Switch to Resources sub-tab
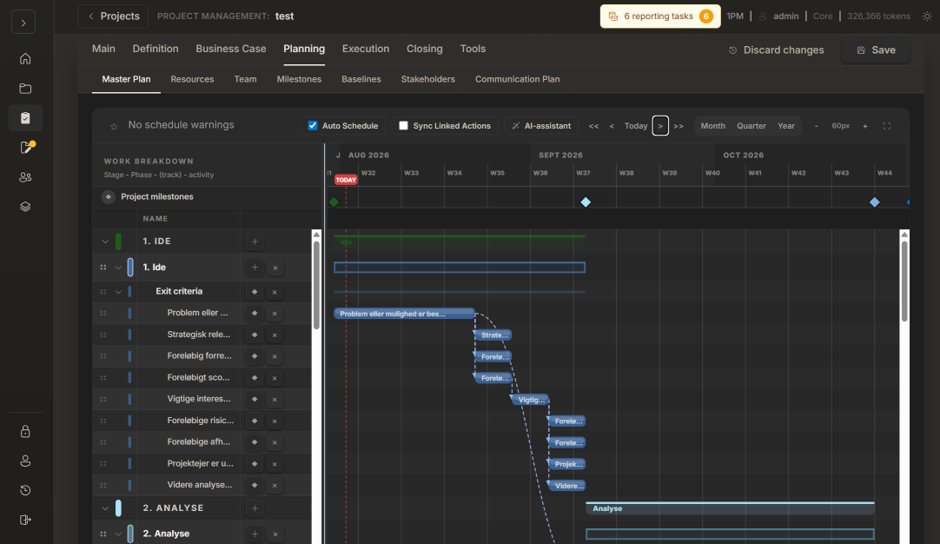Screen dimensions: 940x544 192,79
